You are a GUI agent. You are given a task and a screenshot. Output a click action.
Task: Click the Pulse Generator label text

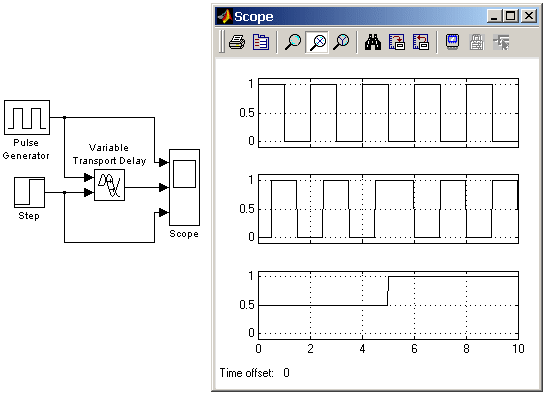click(x=26, y=149)
